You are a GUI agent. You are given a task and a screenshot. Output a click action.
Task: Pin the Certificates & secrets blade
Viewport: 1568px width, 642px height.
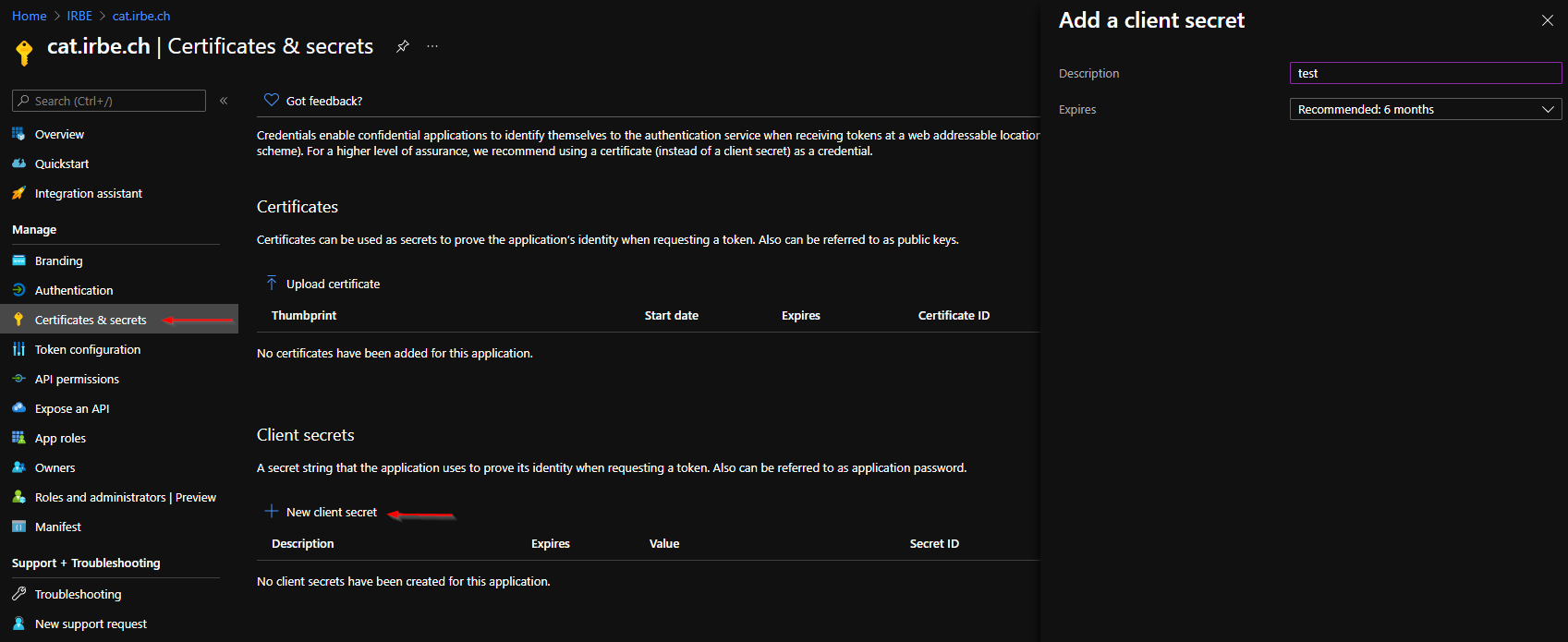(x=403, y=46)
